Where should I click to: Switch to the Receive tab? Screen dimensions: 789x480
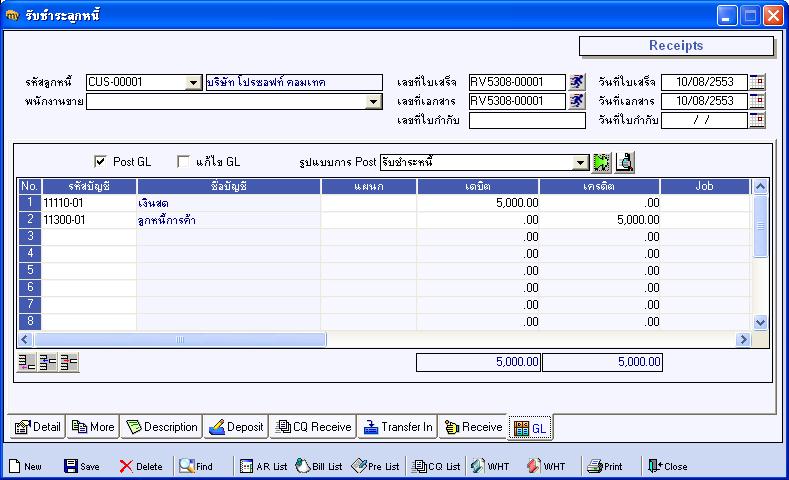474,427
